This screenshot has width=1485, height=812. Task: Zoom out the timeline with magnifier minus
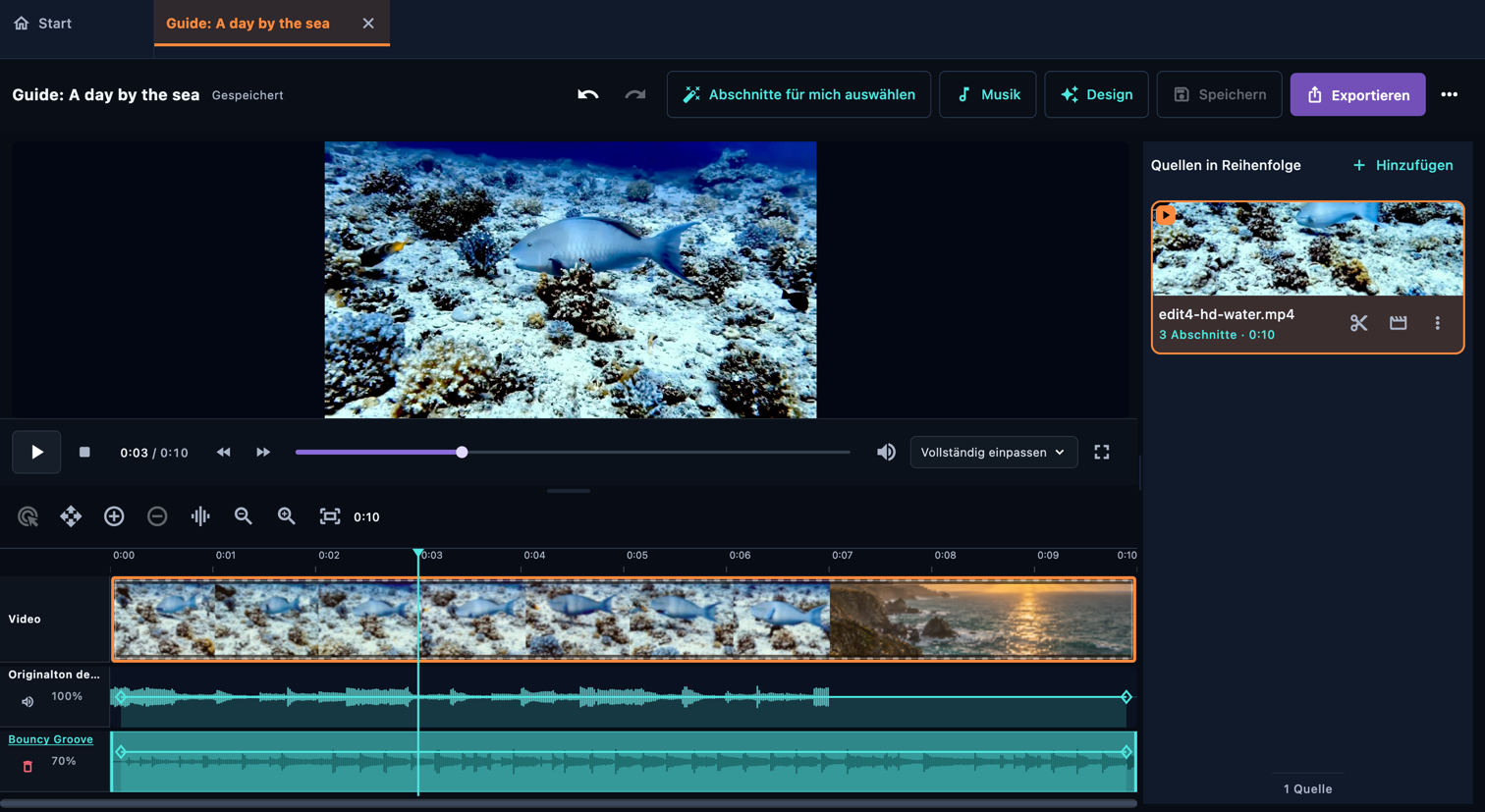[x=244, y=516]
